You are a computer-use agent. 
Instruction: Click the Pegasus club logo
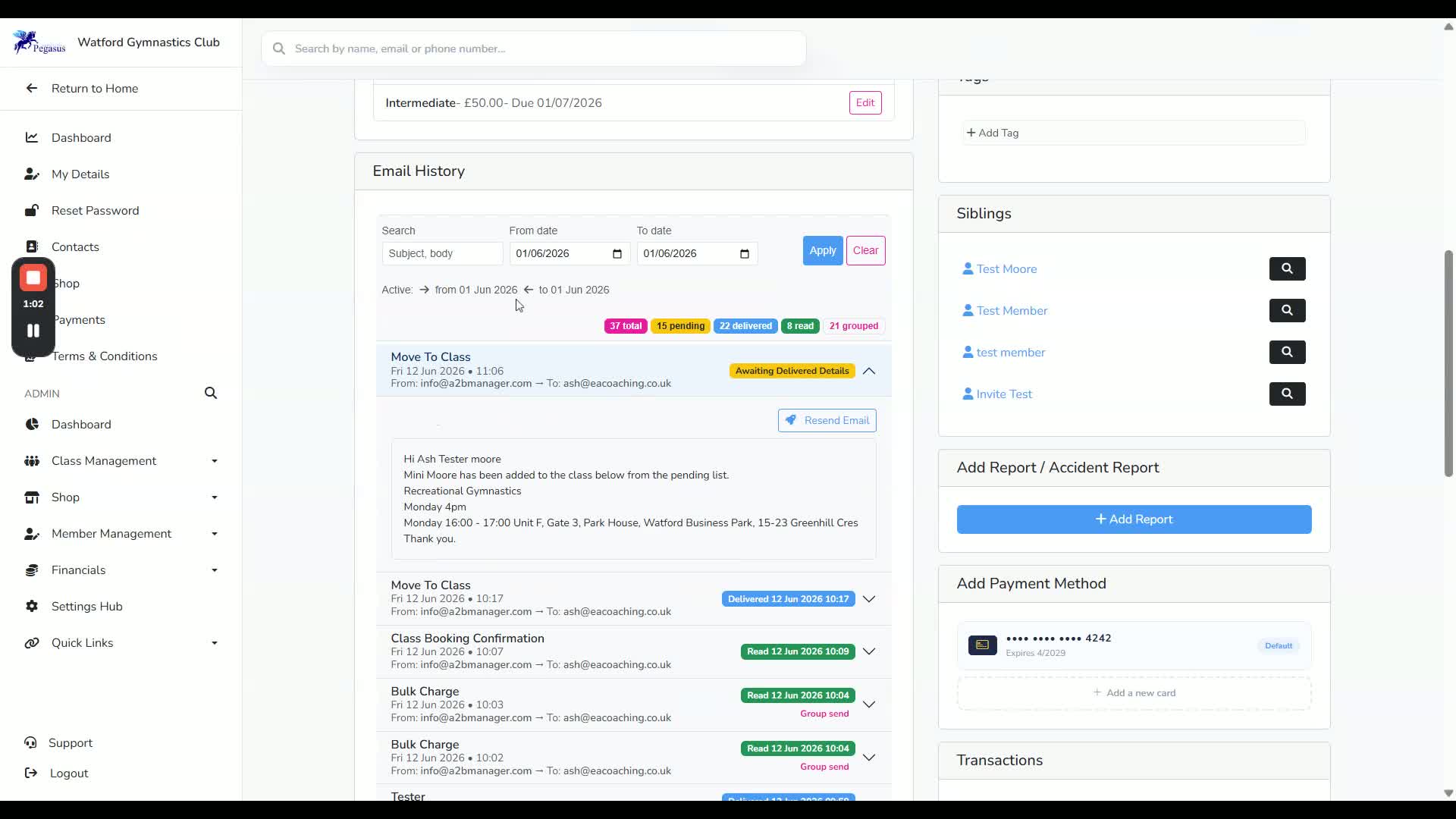pyautogui.click(x=39, y=42)
